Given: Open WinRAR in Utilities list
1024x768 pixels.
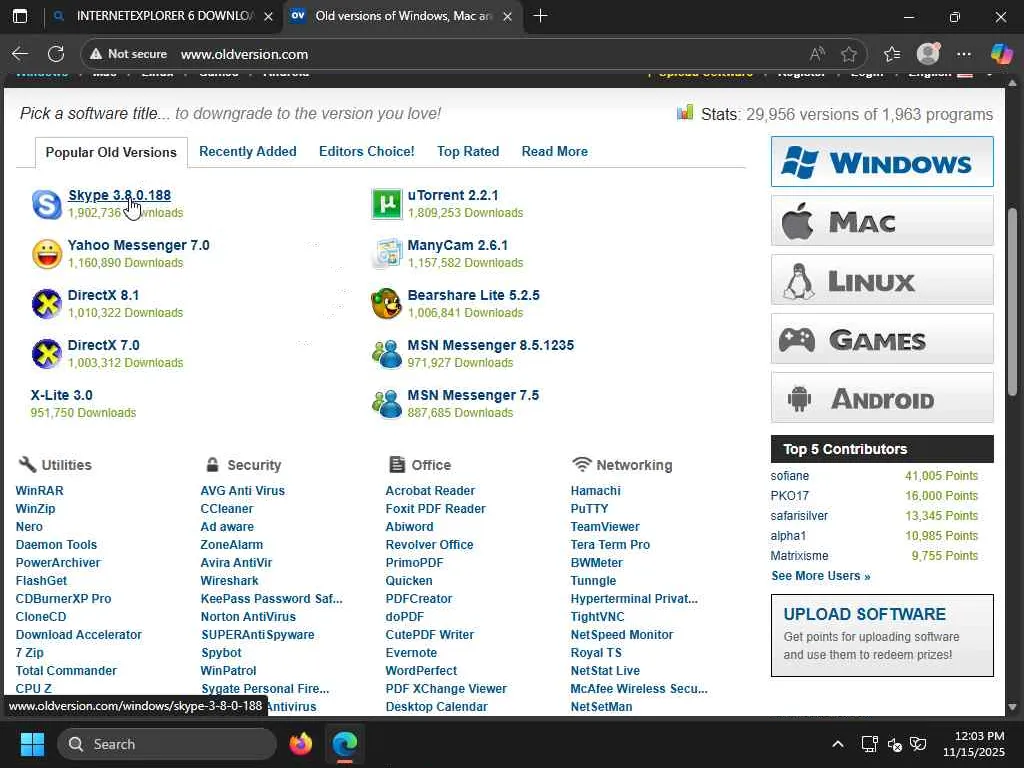Looking at the screenshot, I should pos(39,490).
